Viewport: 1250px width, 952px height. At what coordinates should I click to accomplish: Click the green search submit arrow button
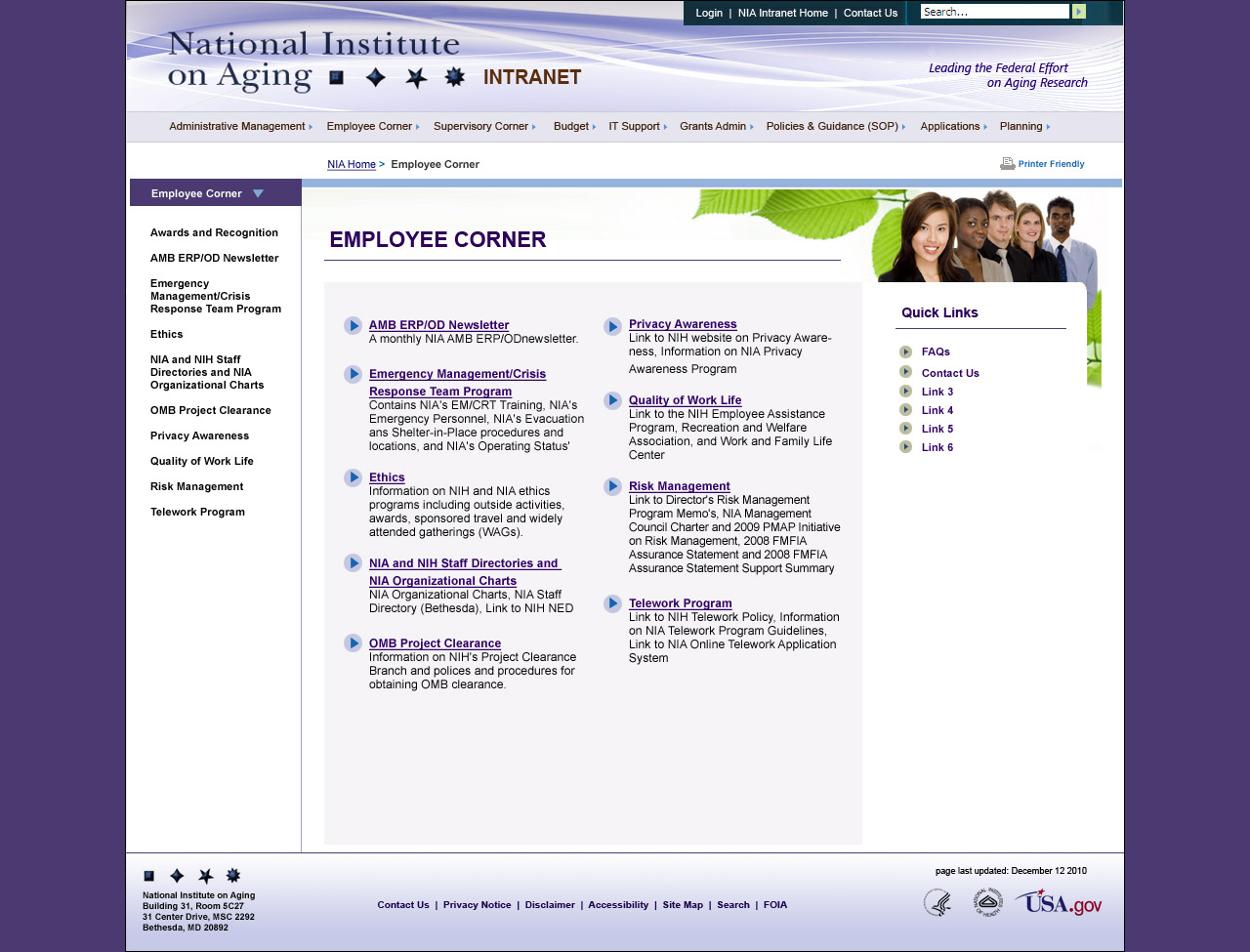pyautogui.click(x=1078, y=12)
